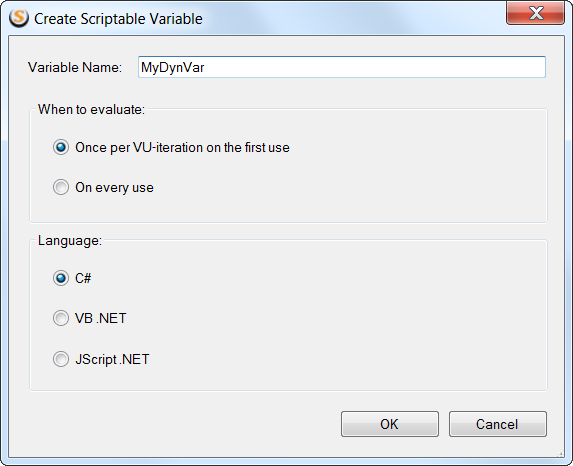Click the Variable Name label
This screenshot has height=466, width=573.
click(x=75, y=67)
